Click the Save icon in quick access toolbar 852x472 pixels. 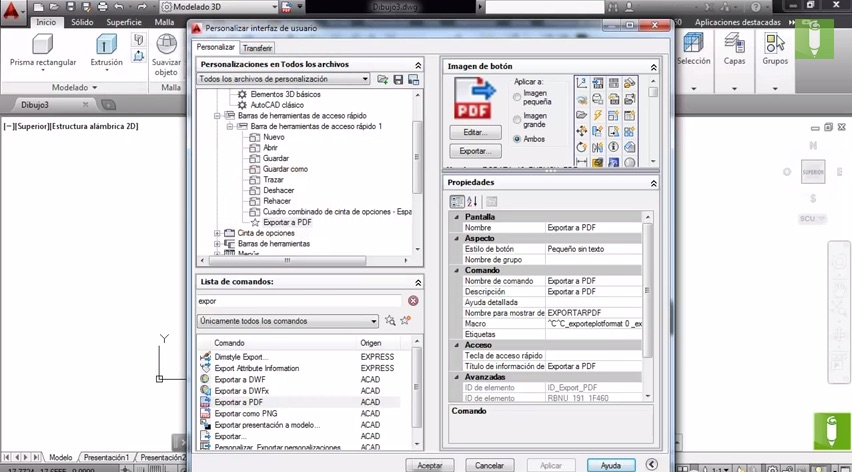point(70,7)
